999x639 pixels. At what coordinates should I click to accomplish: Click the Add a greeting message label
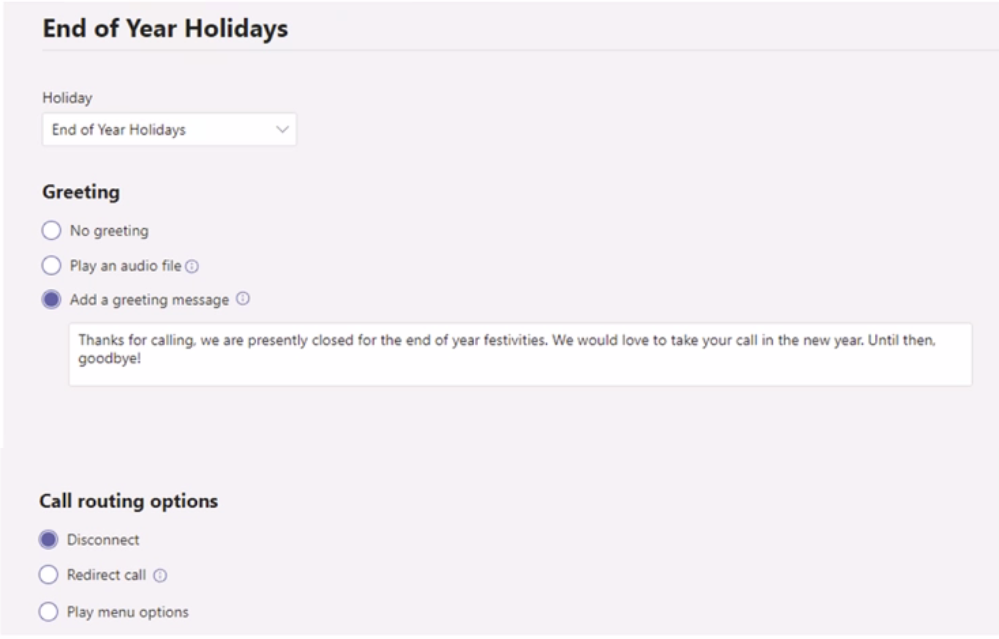pyautogui.click(x=149, y=299)
